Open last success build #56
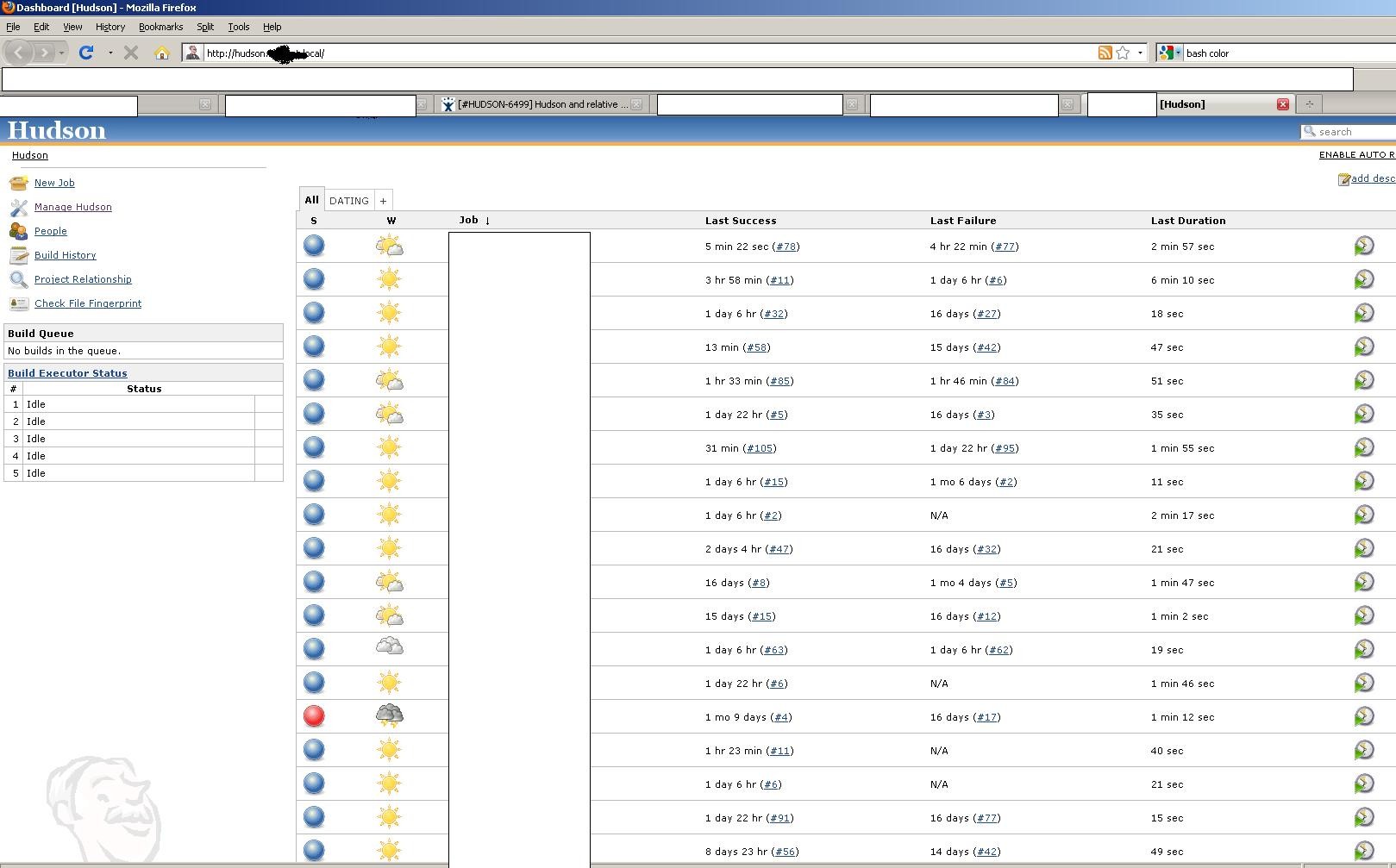 point(785,852)
